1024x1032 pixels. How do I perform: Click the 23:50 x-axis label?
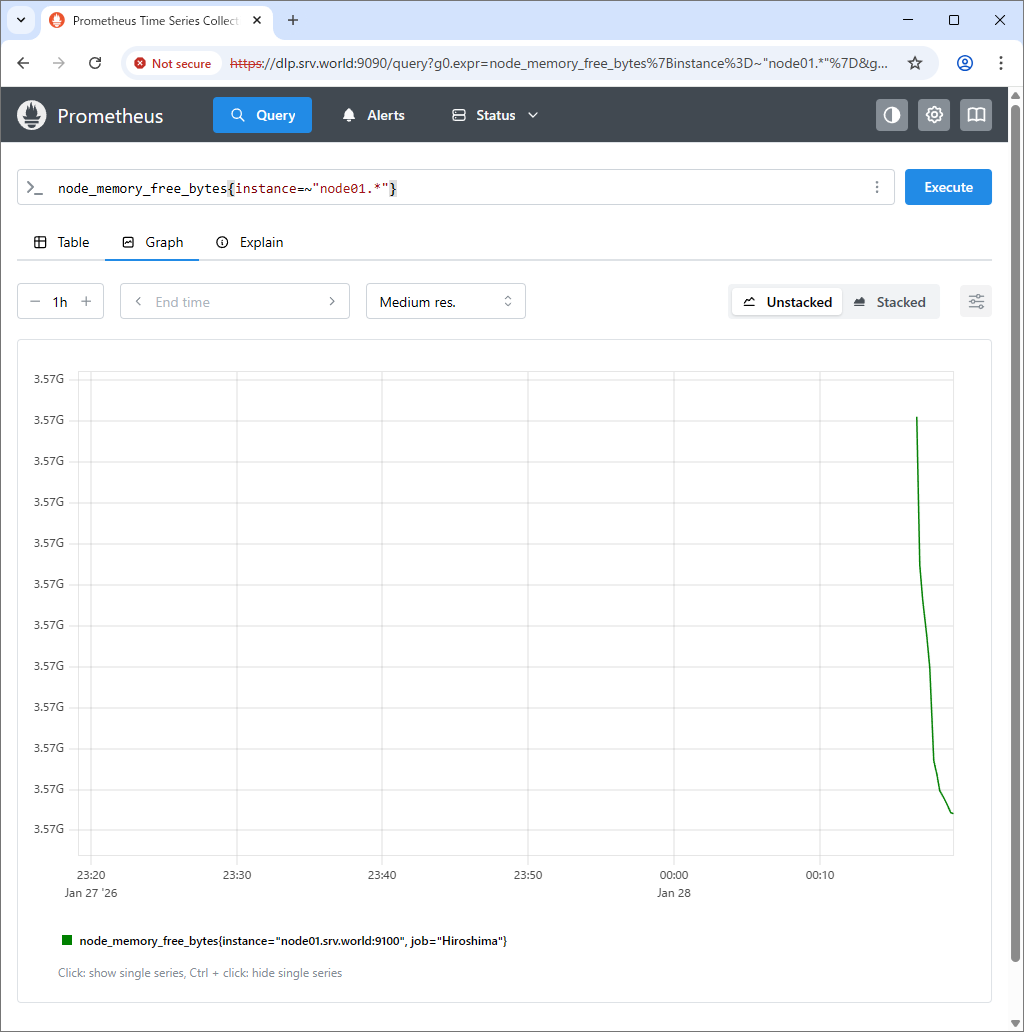pos(528,875)
